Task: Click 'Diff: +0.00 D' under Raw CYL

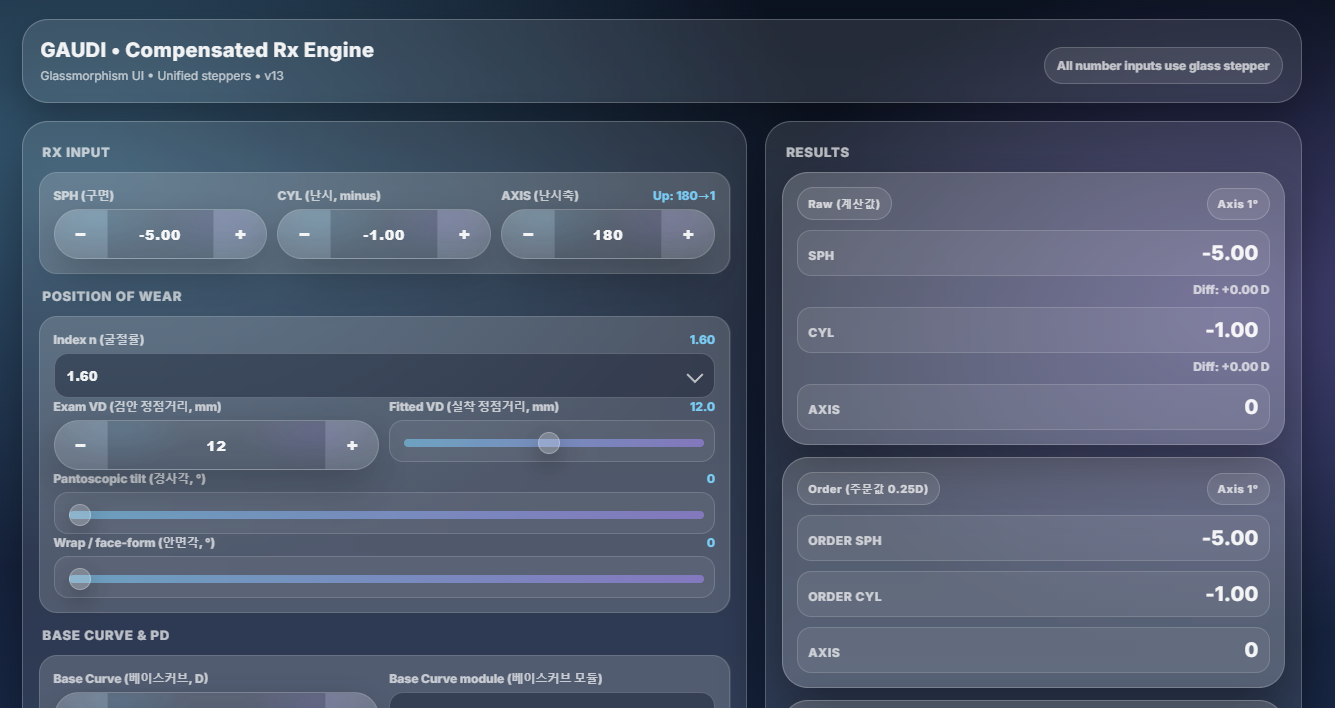Action: point(1231,367)
